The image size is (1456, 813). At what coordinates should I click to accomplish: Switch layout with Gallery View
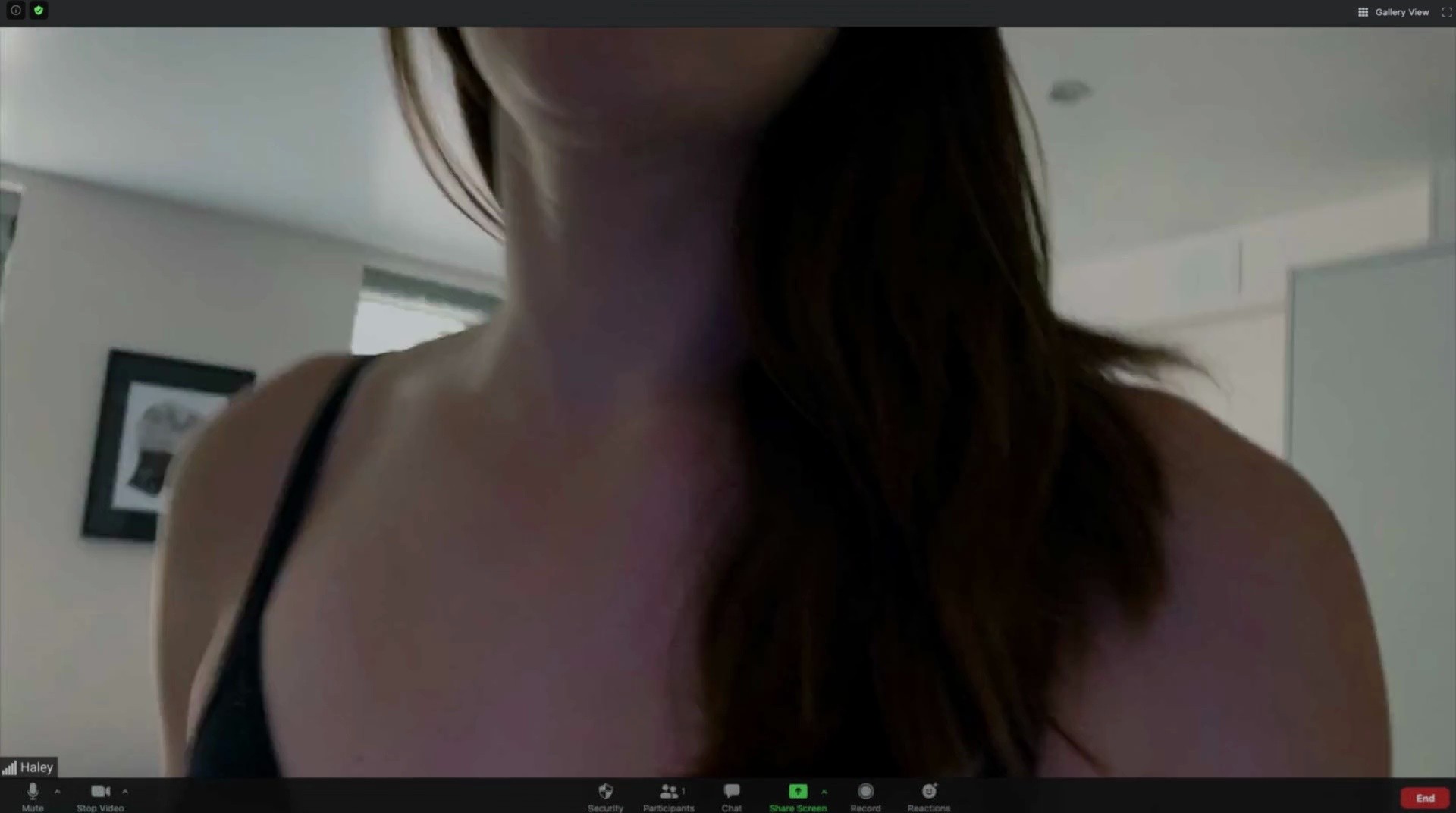tap(1393, 12)
